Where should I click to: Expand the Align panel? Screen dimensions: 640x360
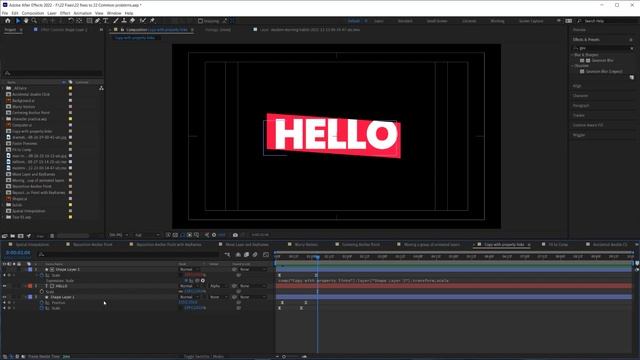(x=577, y=86)
